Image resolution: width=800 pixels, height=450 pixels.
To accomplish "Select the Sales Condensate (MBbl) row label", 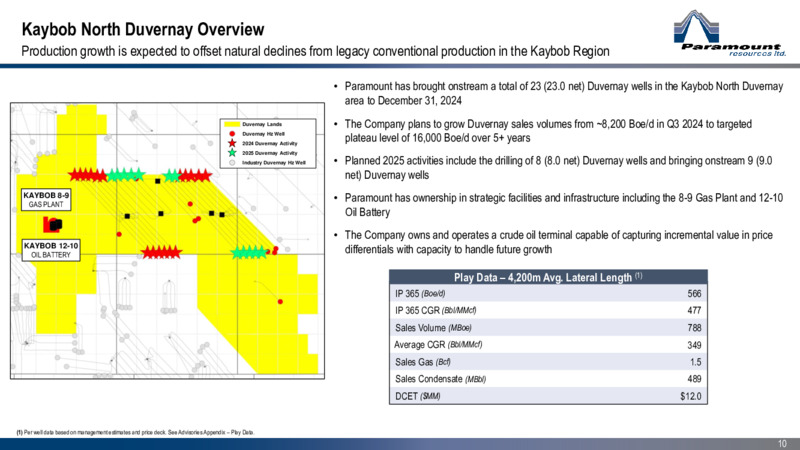I will (440, 379).
